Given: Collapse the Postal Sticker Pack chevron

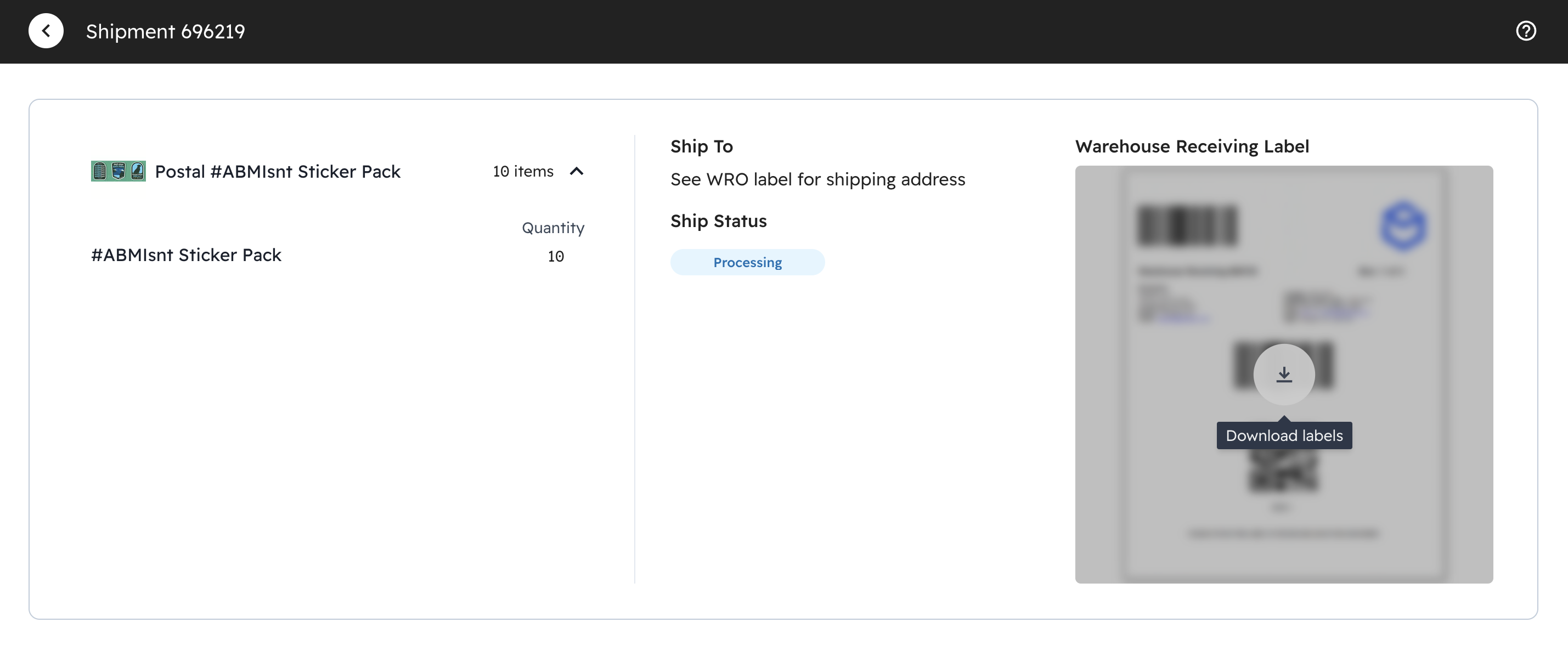Looking at the screenshot, I should click(576, 172).
